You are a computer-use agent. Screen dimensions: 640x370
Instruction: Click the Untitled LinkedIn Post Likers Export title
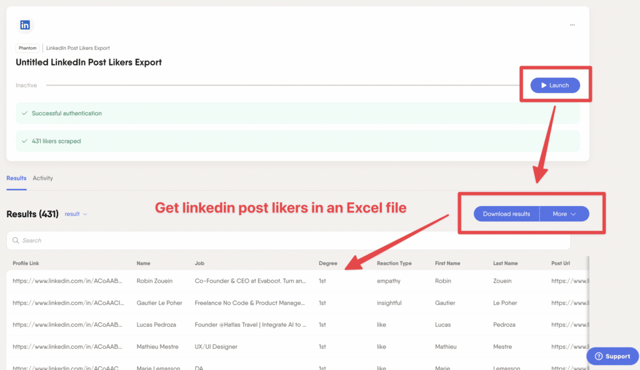pos(89,62)
